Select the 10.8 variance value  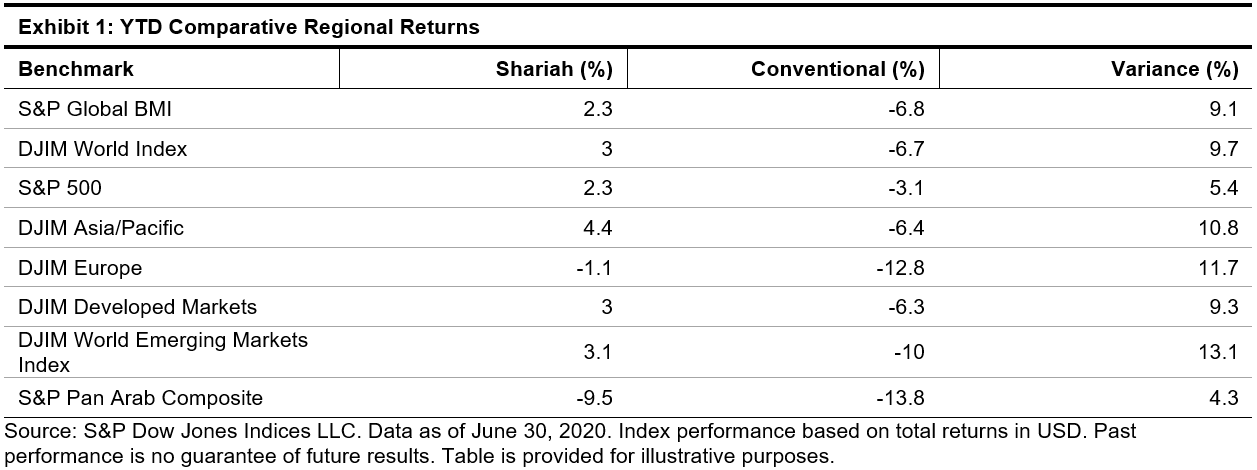click(x=1221, y=228)
